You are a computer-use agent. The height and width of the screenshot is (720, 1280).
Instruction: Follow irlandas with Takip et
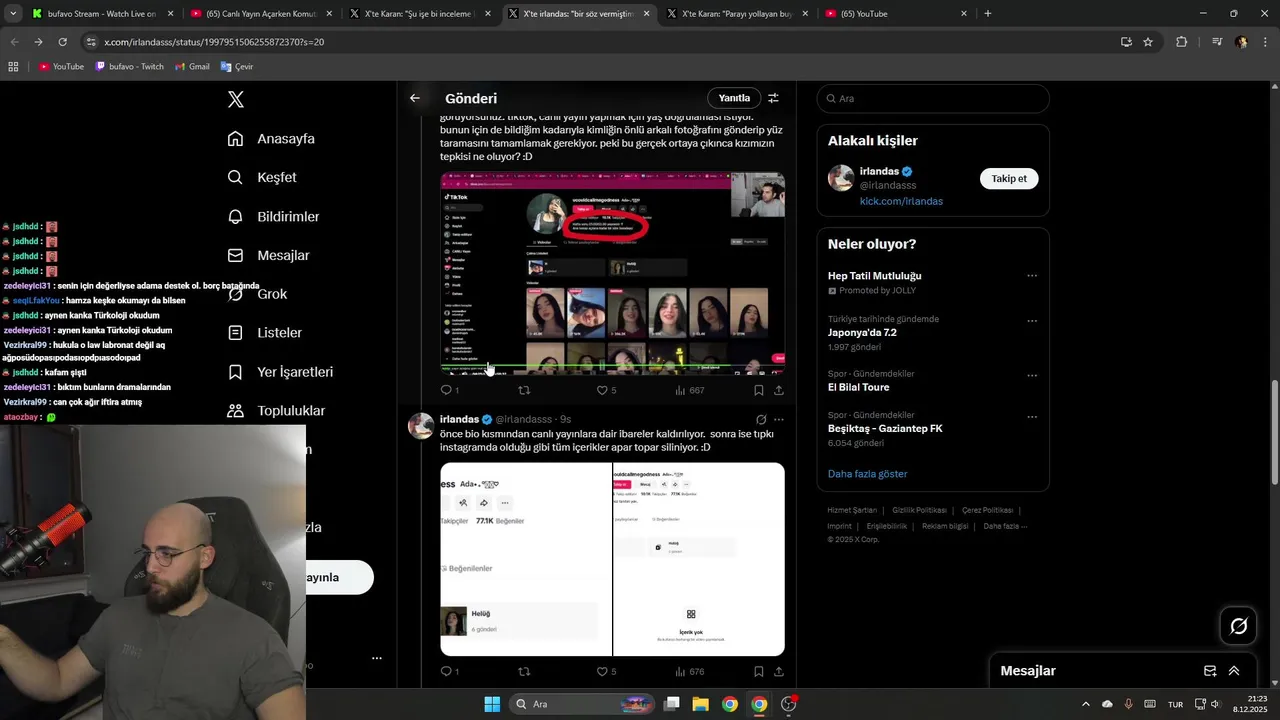coord(1009,178)
